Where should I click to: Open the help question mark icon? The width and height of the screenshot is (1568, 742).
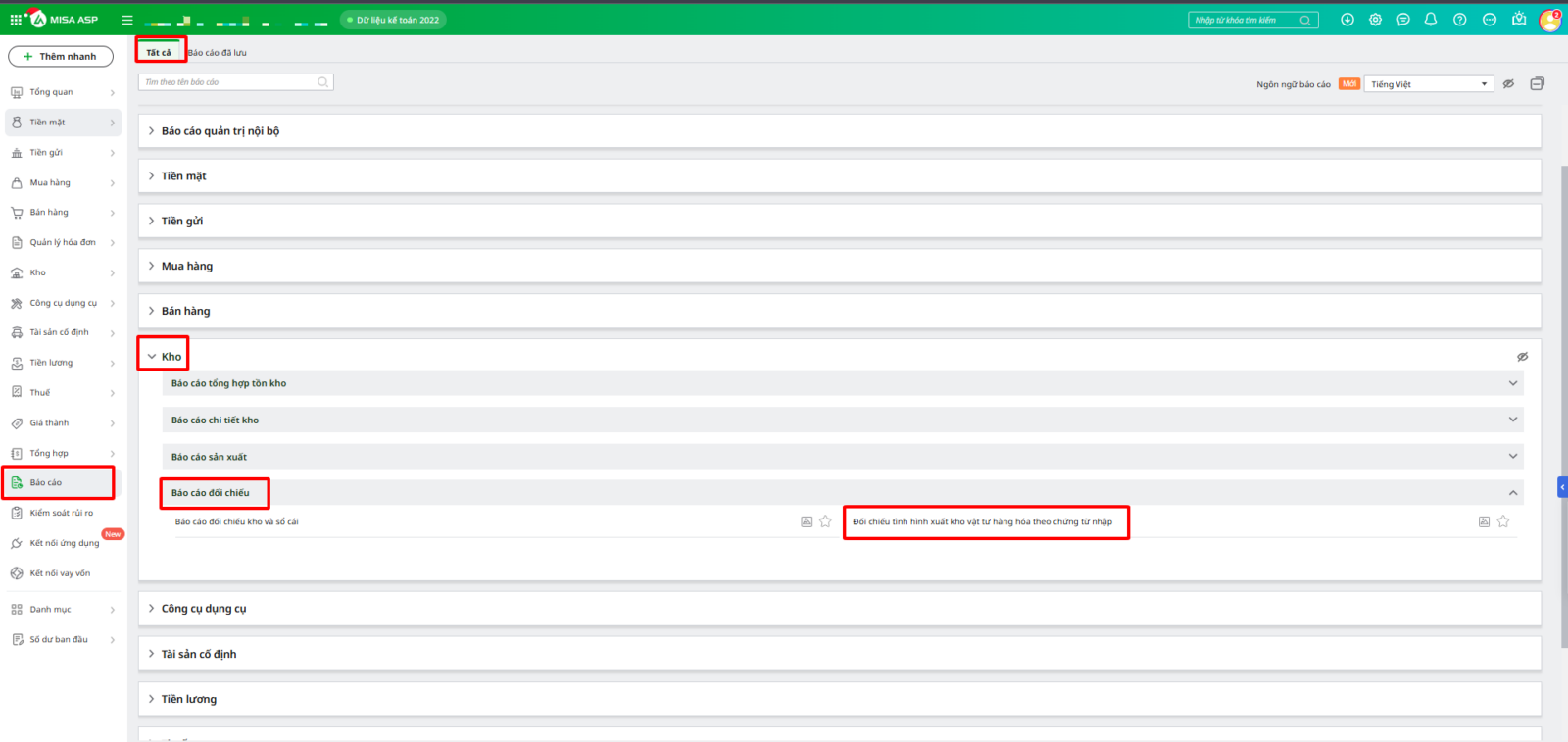click(x=1459, y=20)
